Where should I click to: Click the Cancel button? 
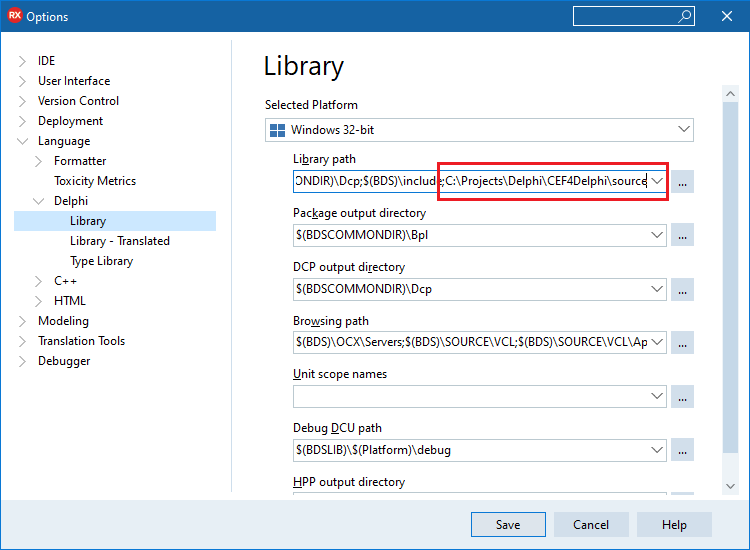pos(591,525)
